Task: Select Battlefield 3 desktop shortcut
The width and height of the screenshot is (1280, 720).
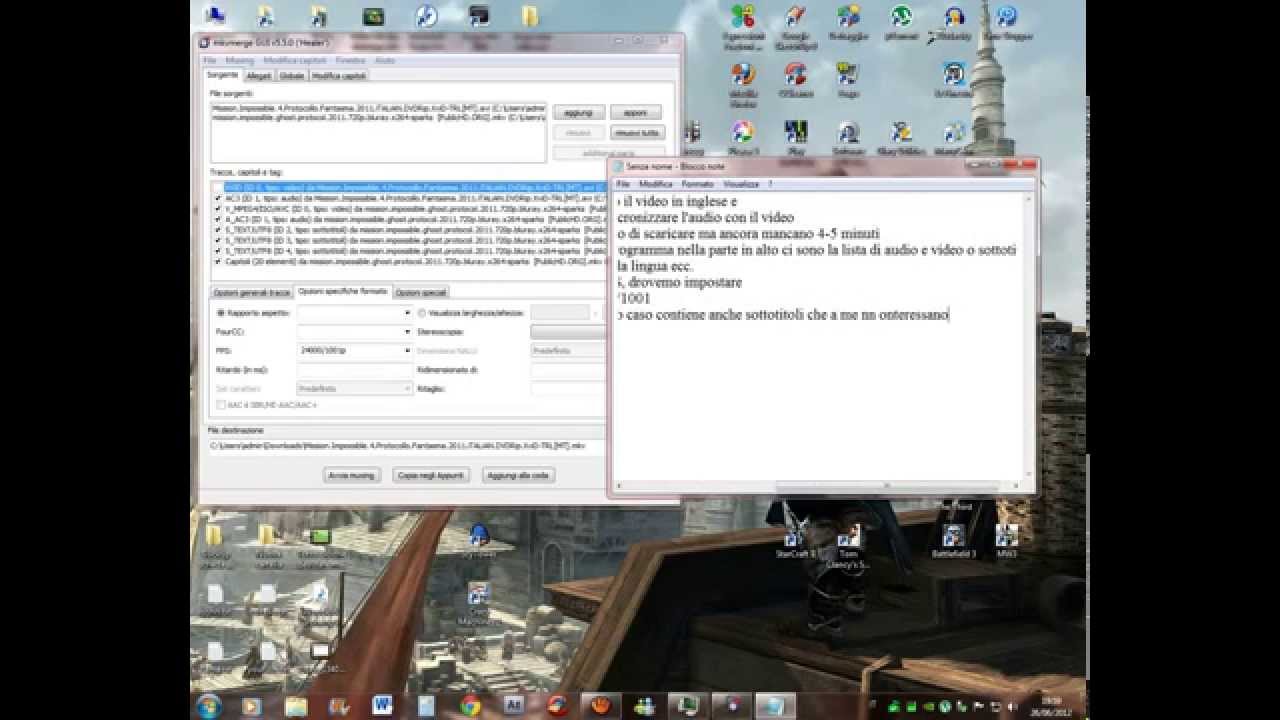Action: [953, 541]
